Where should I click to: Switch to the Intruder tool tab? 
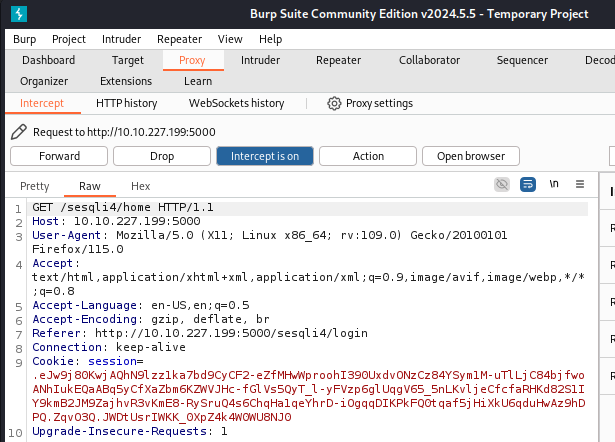(260, 60)
